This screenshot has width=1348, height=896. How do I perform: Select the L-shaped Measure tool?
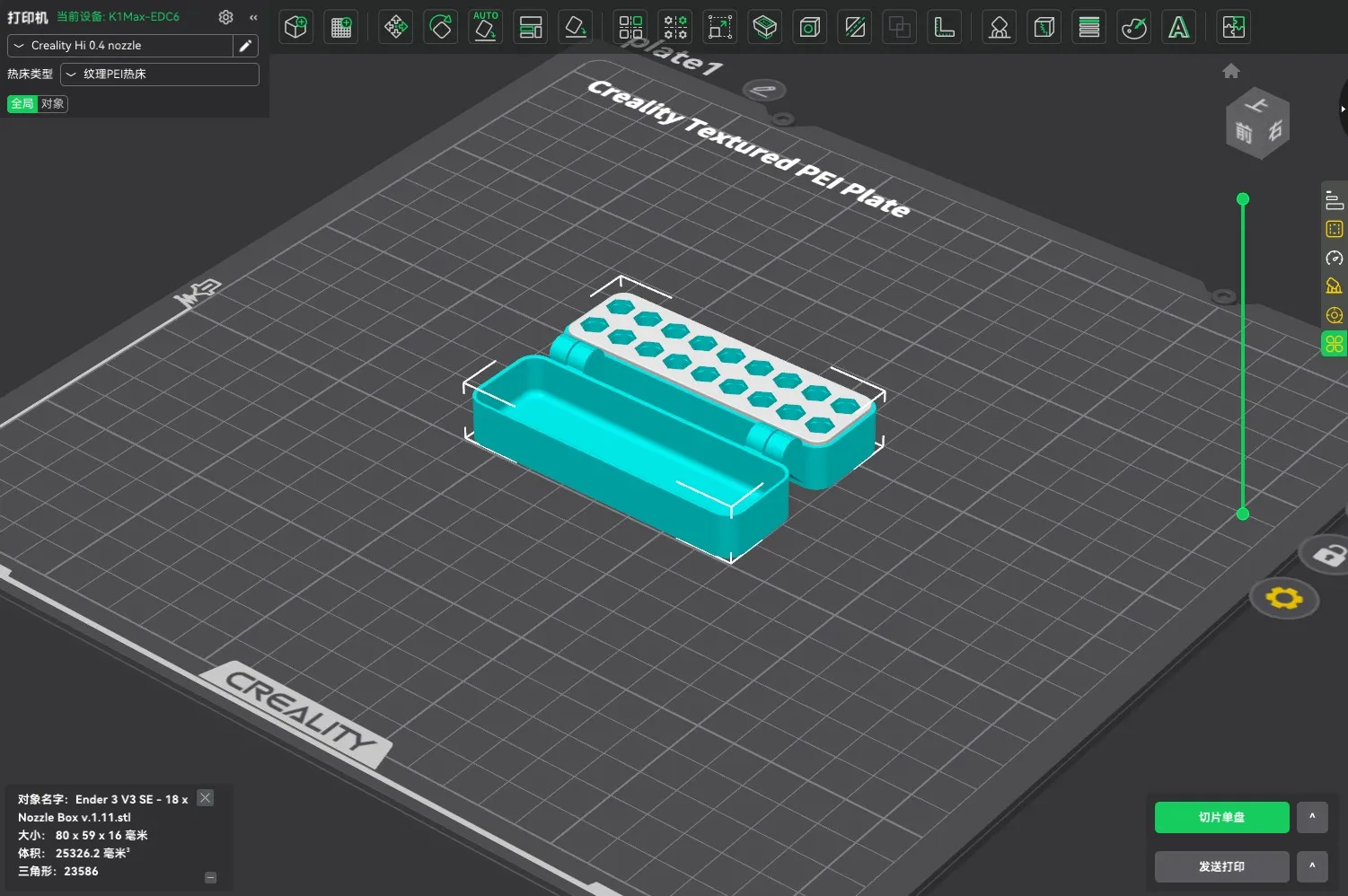click(945, 27)
